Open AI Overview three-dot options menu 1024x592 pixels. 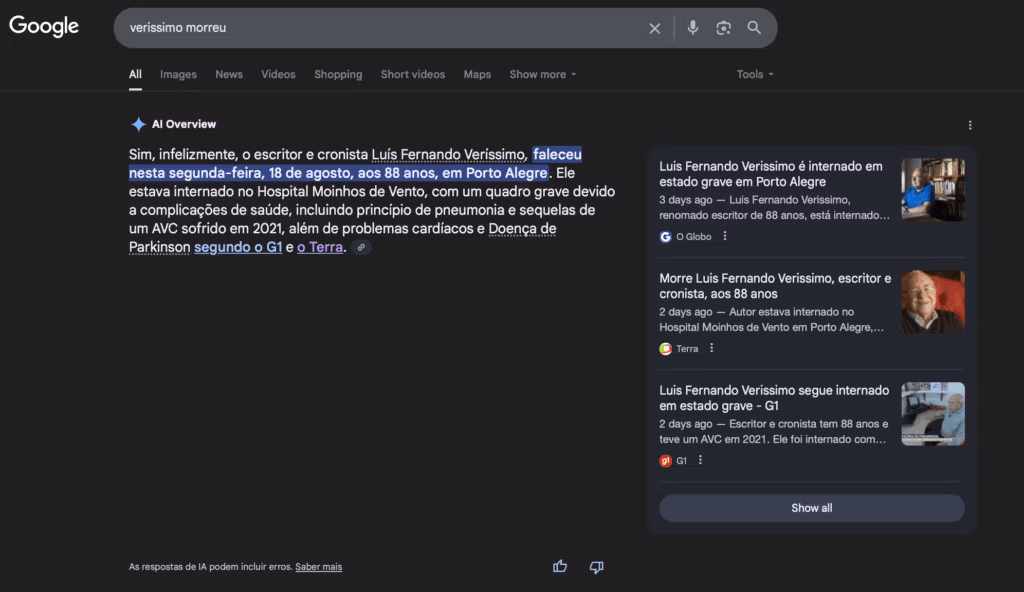[969, 125]
